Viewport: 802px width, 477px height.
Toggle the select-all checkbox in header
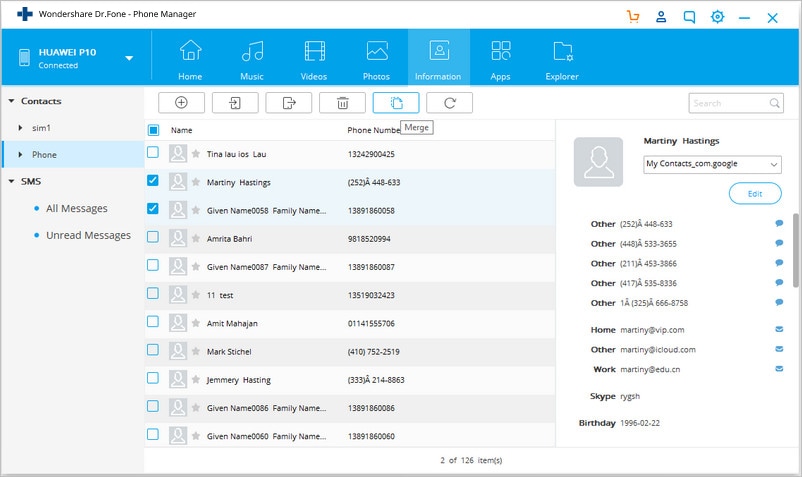coord(153,130)
